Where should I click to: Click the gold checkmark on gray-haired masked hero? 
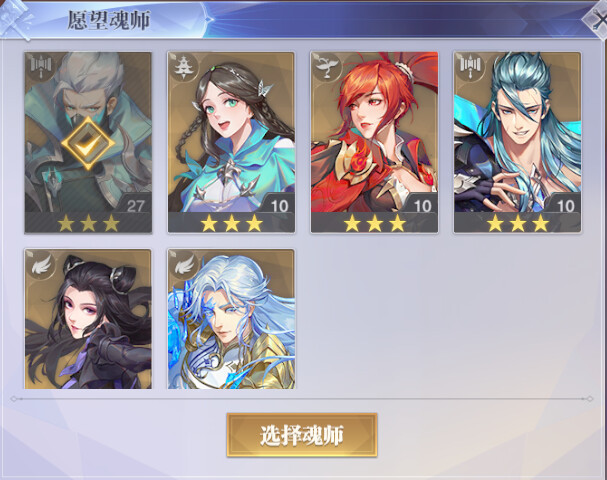point(88,143)
